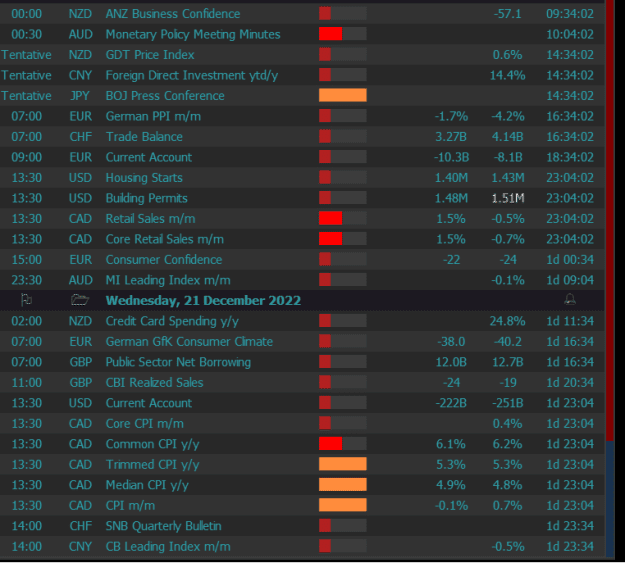Screen dimensions: 625x563
Task: Click 14.4% Foreign Direct Investment value
Action: [x=507, y=75]
